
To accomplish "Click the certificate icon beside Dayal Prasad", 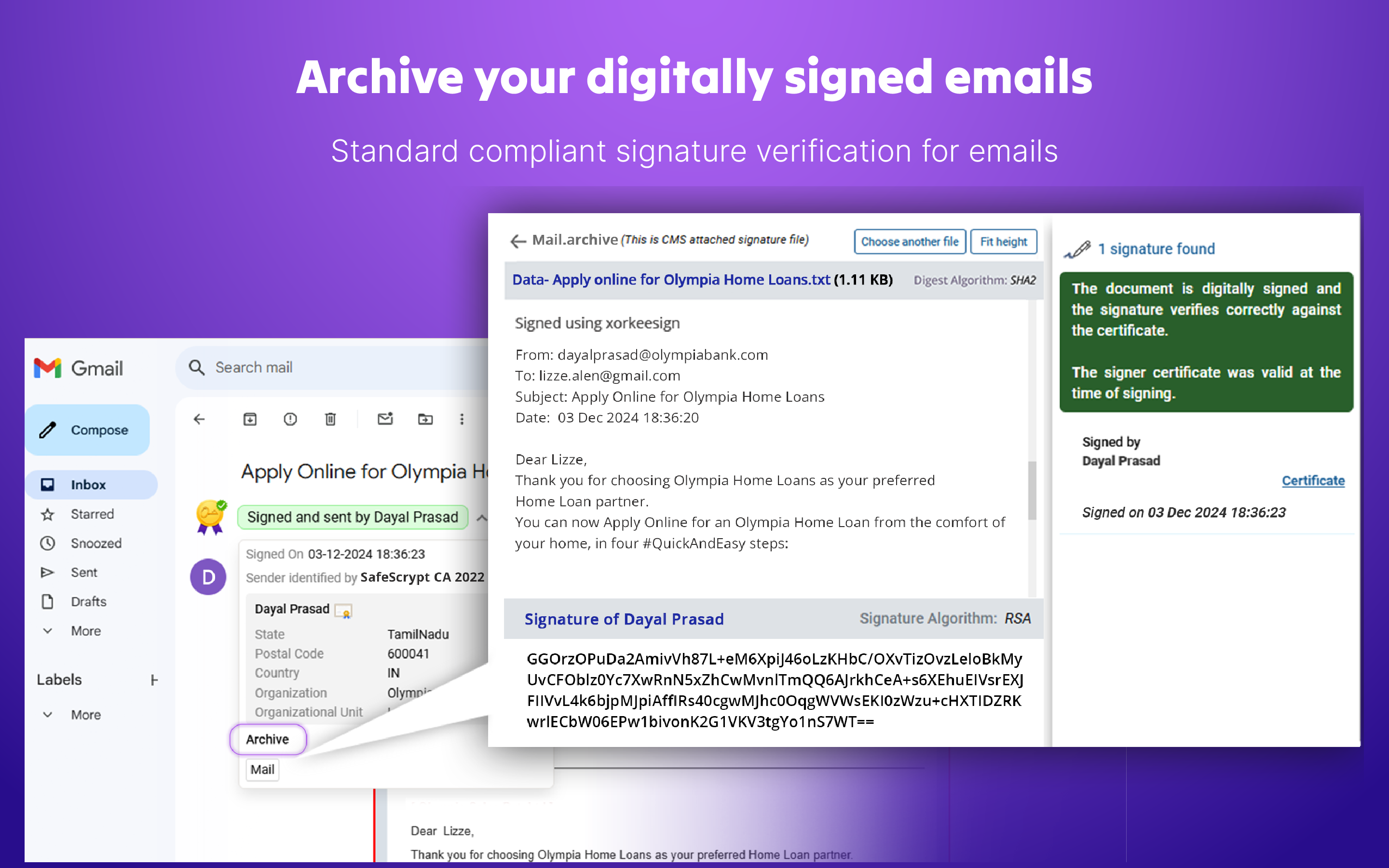I will (x=343, y=611).
